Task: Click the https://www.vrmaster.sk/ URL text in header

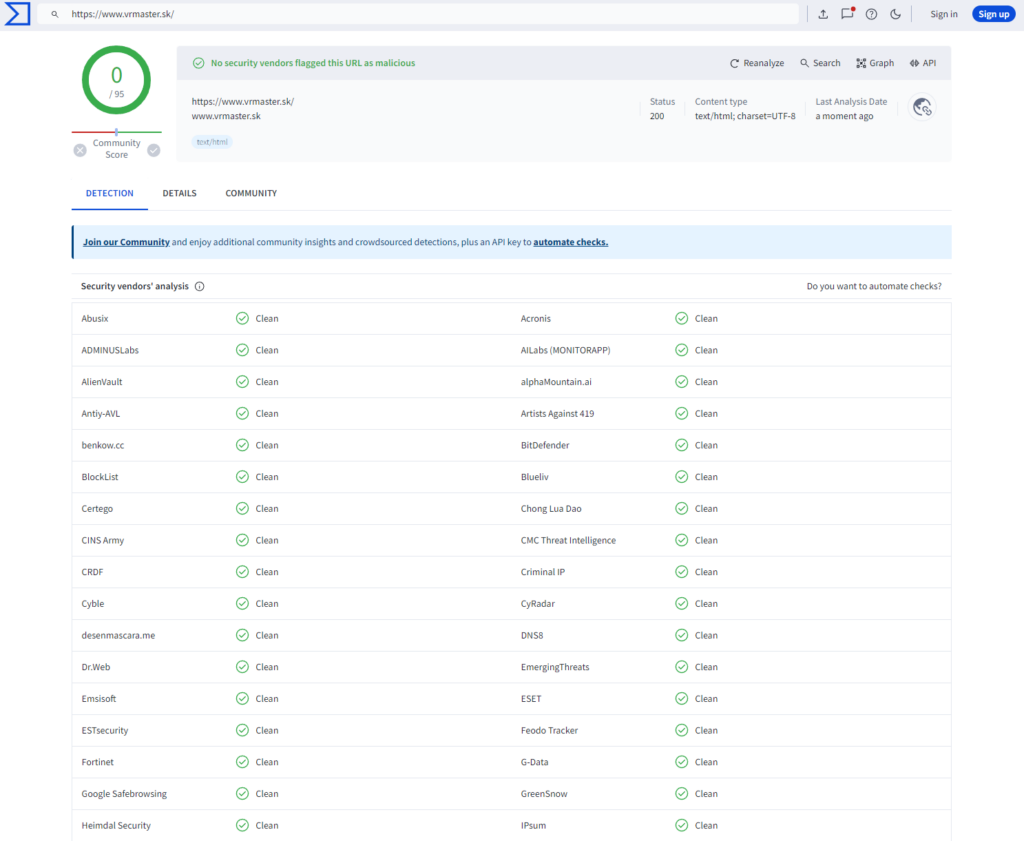Action: (243, 102)
